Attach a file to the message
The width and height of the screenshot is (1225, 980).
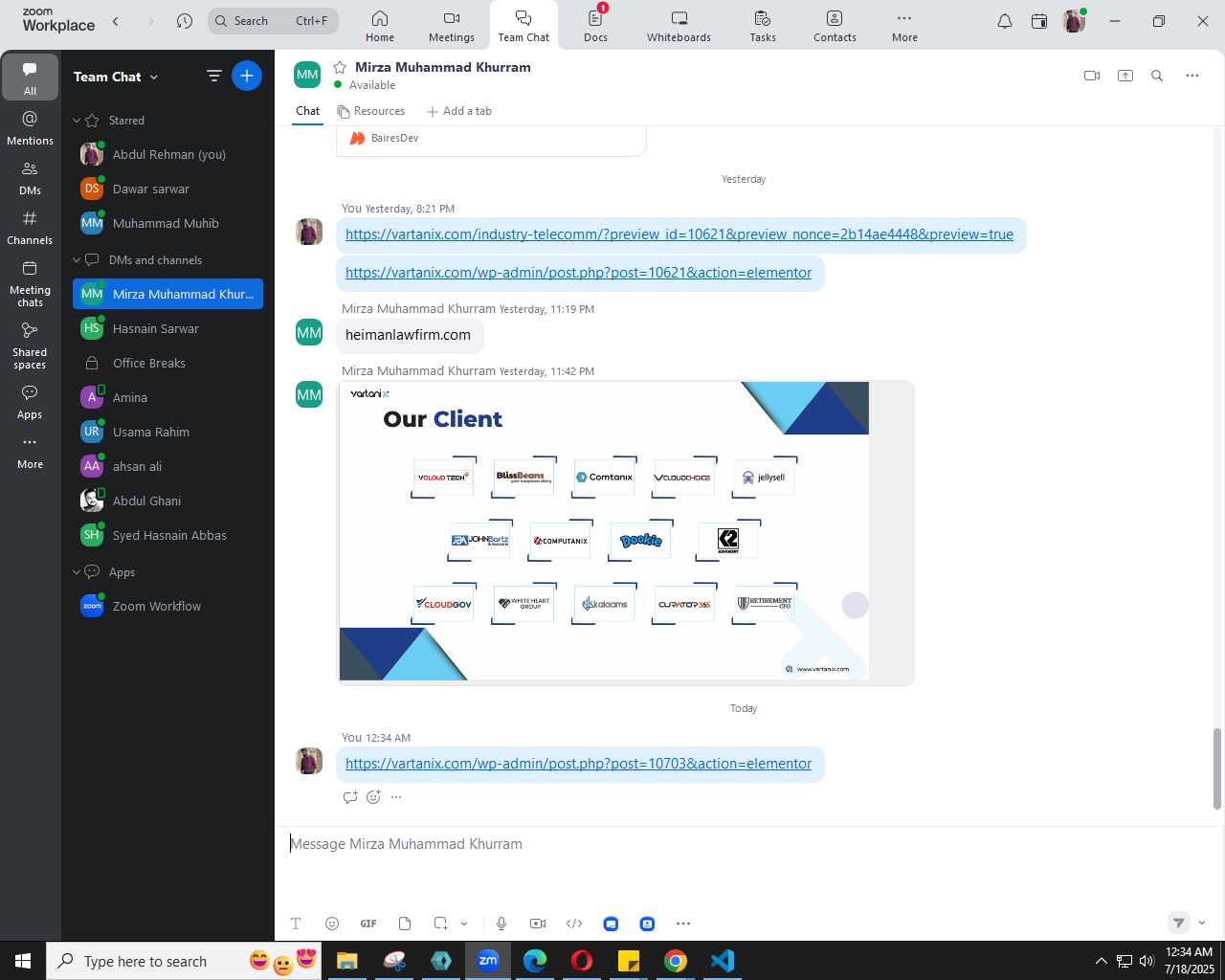405,924
